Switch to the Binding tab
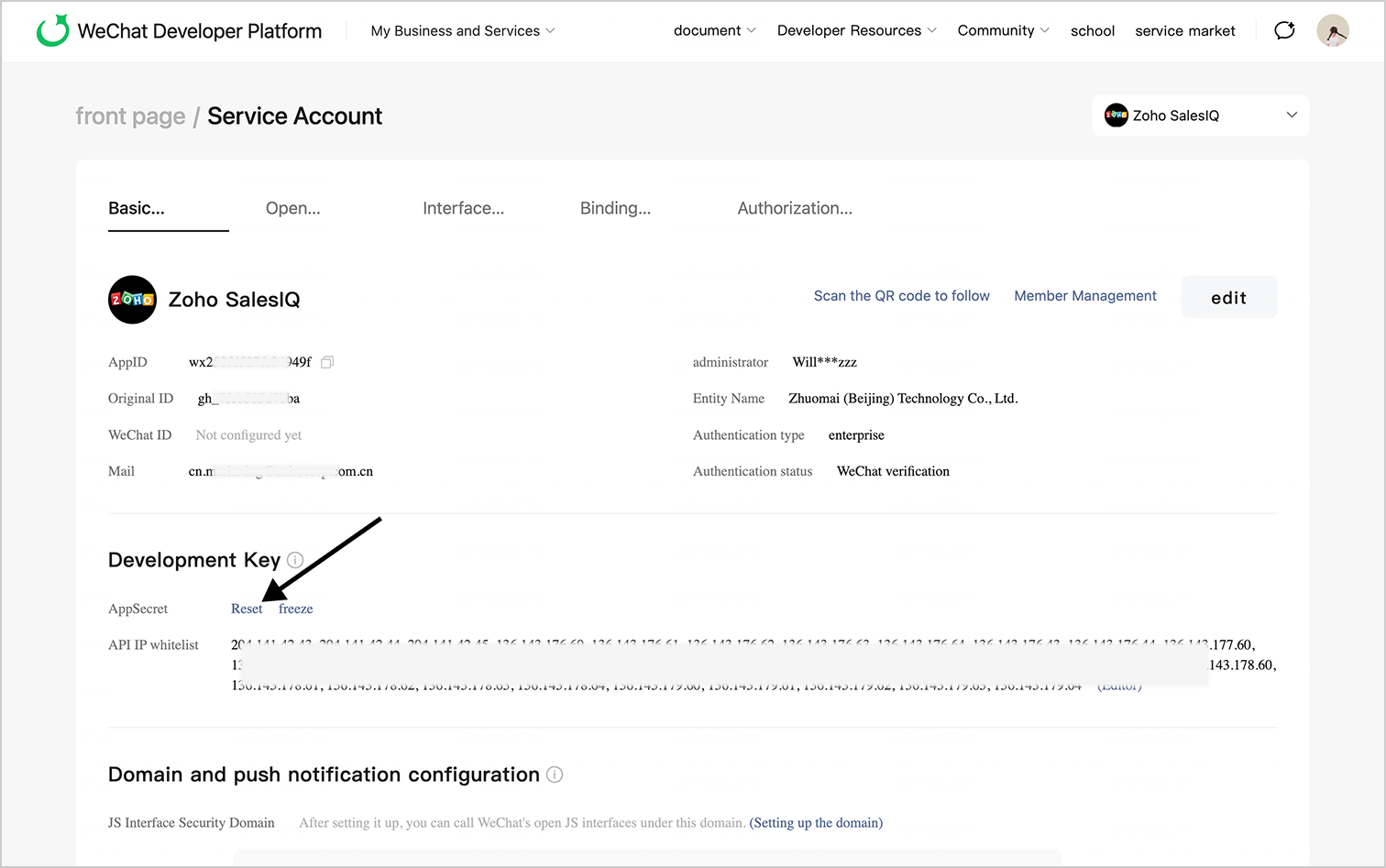The height and width of the screenshot is (868, 1386). pyautogui.click(x=615, y=208)
